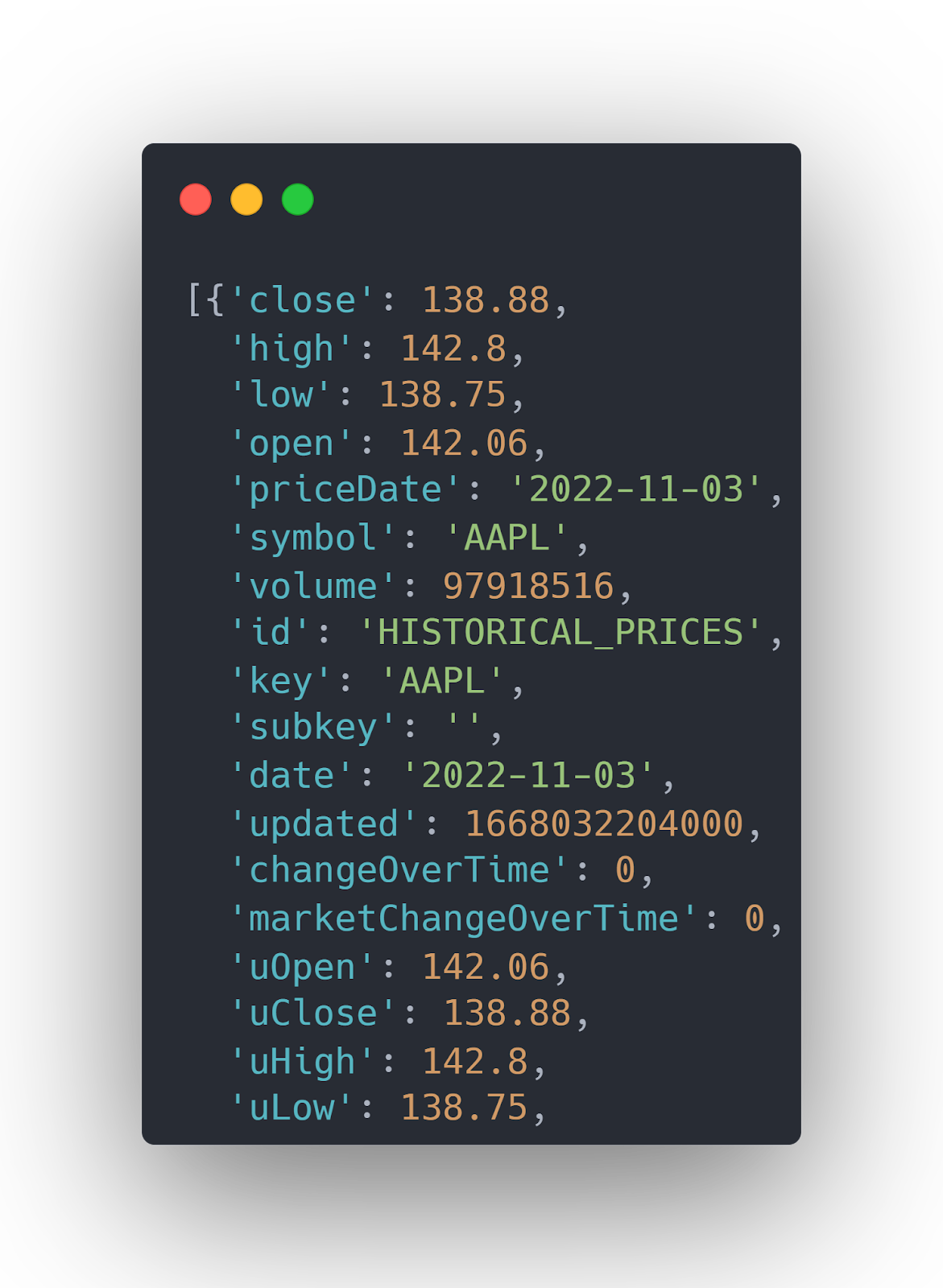The width and height of the screenshot is (943, 1288).
Task: Click the 'HISTORICAL_PRICES' string
Action: coord(560,633)
